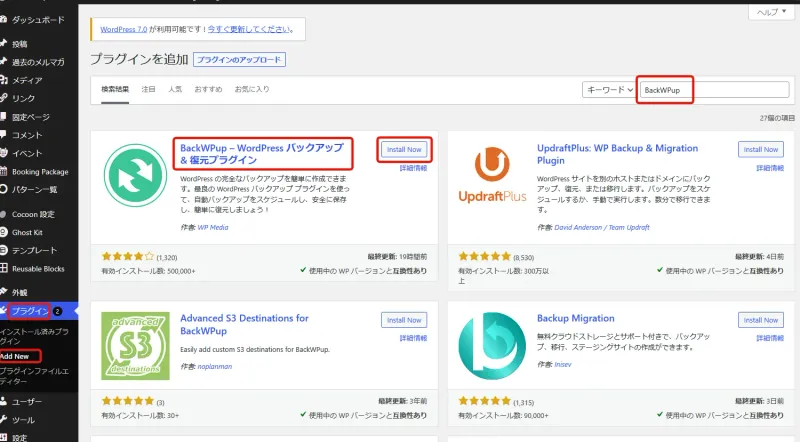Open 詳細情報 for Backup Migration
The width and height of the screenshot is (800, 442).
[x=770, y=338]
